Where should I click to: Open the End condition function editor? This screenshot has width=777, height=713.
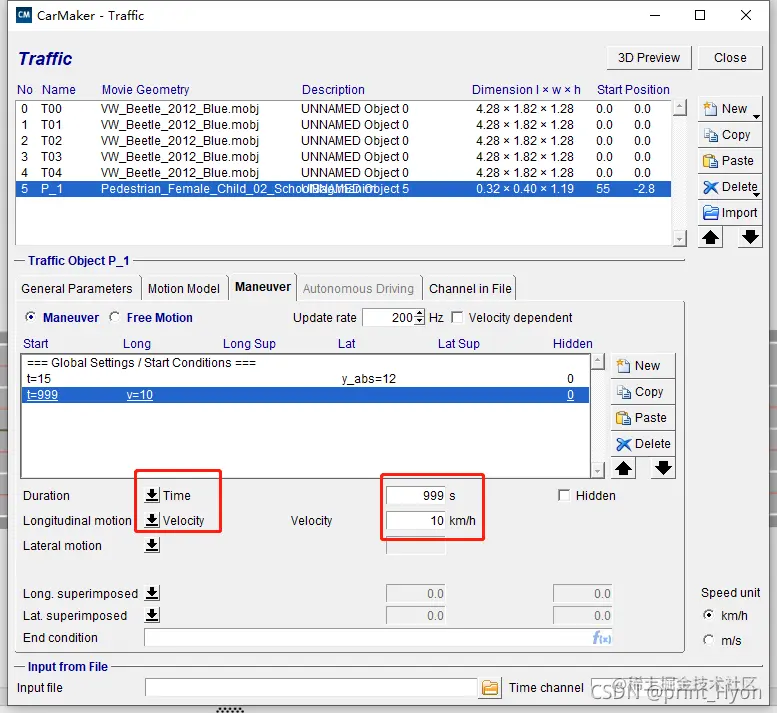[x=602, y=638]
